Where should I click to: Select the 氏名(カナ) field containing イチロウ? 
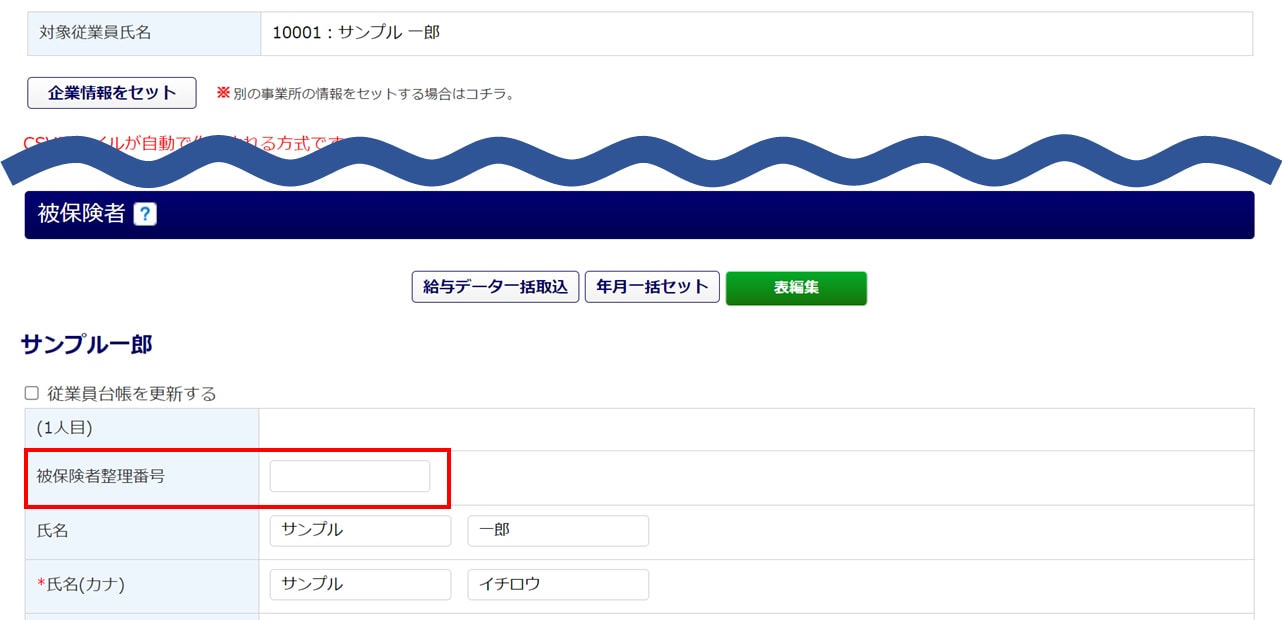[x=558, y=584]
